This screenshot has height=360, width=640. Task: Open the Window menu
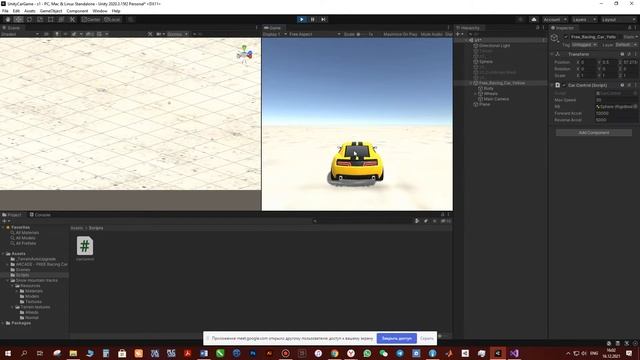pyautogui.click(x=100, y=11)
